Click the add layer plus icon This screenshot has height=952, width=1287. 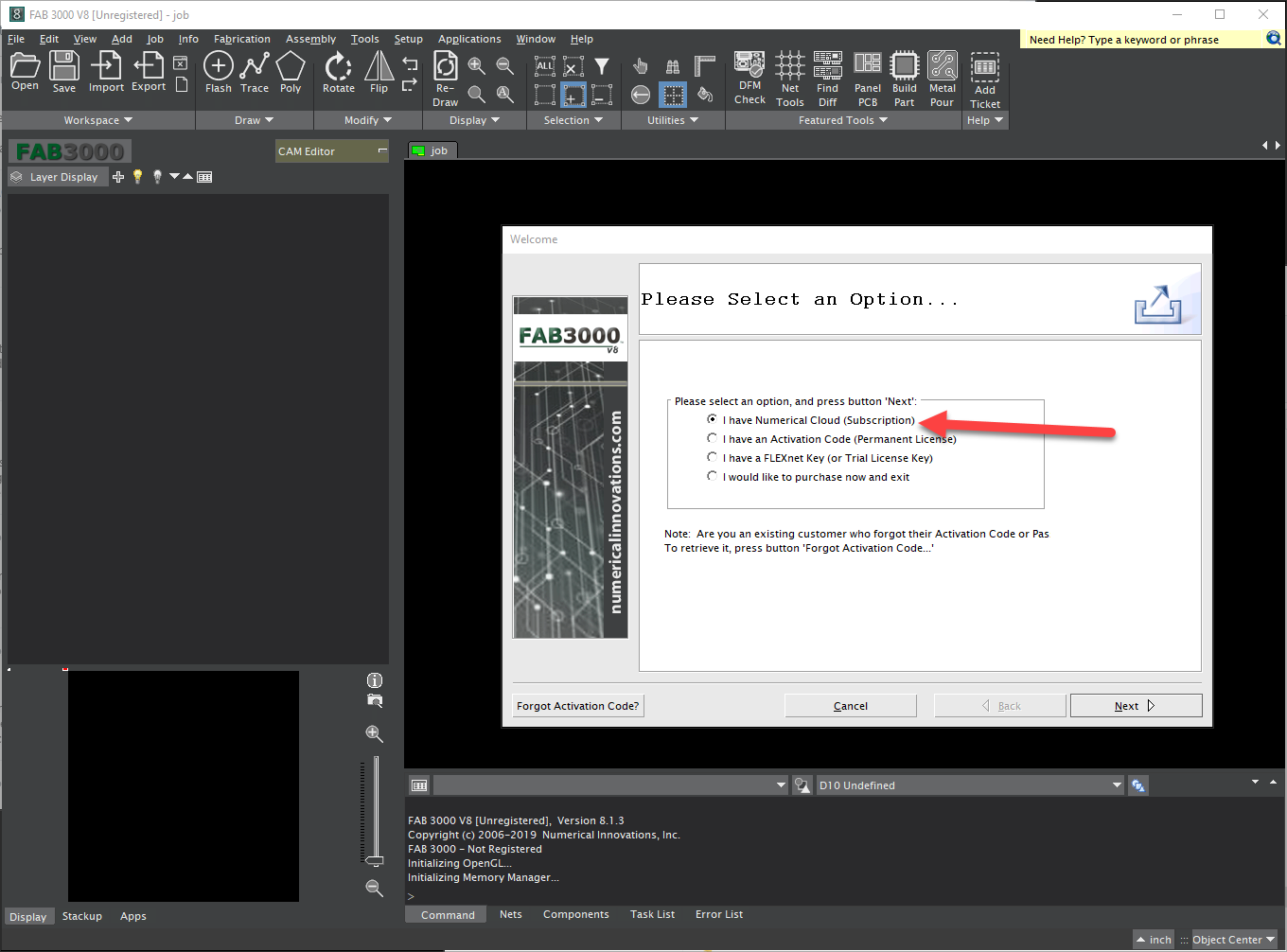118,177
